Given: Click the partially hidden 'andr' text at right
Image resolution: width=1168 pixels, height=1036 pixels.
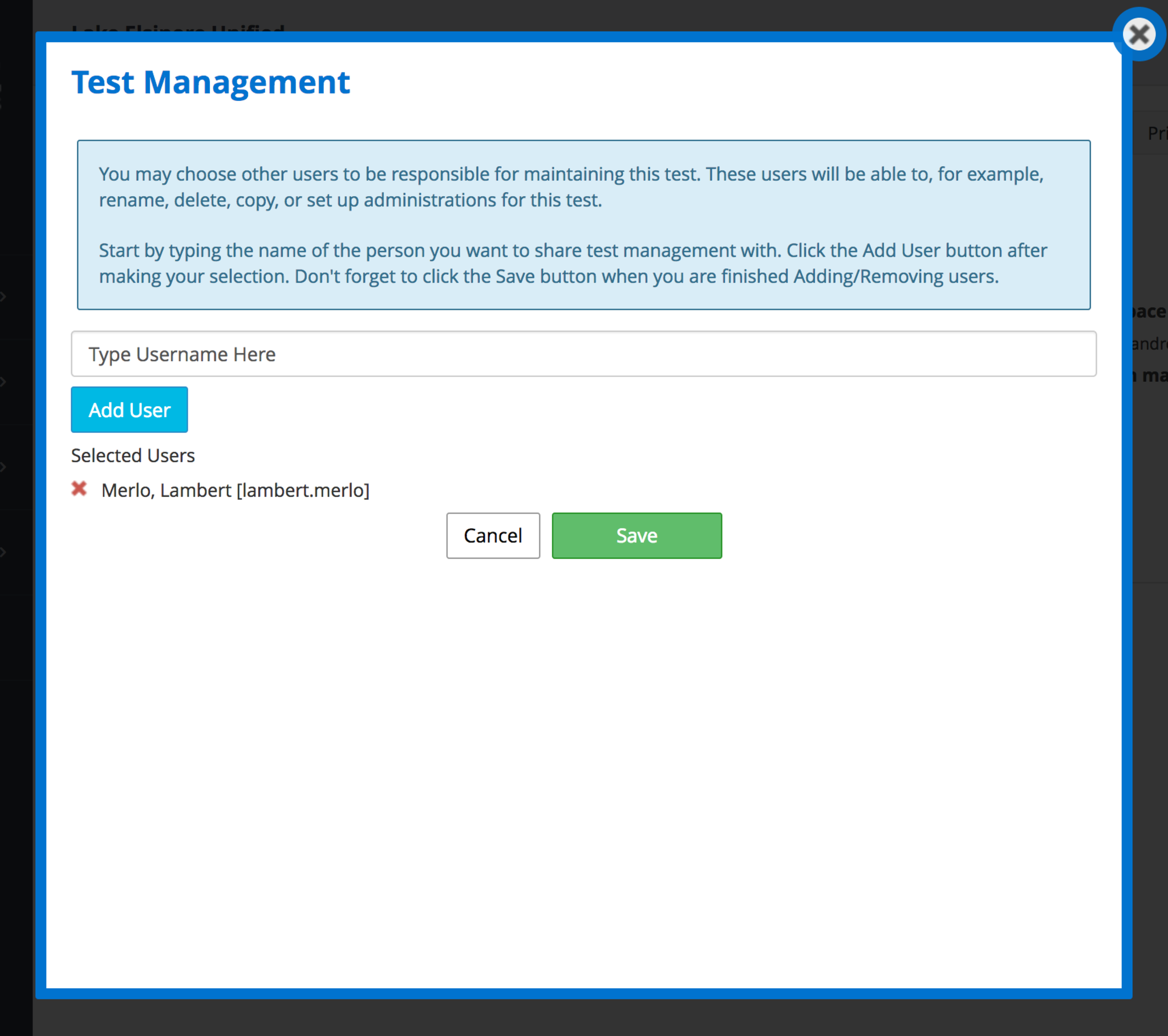Looking at the screenshot, I should pos(1150,343).
